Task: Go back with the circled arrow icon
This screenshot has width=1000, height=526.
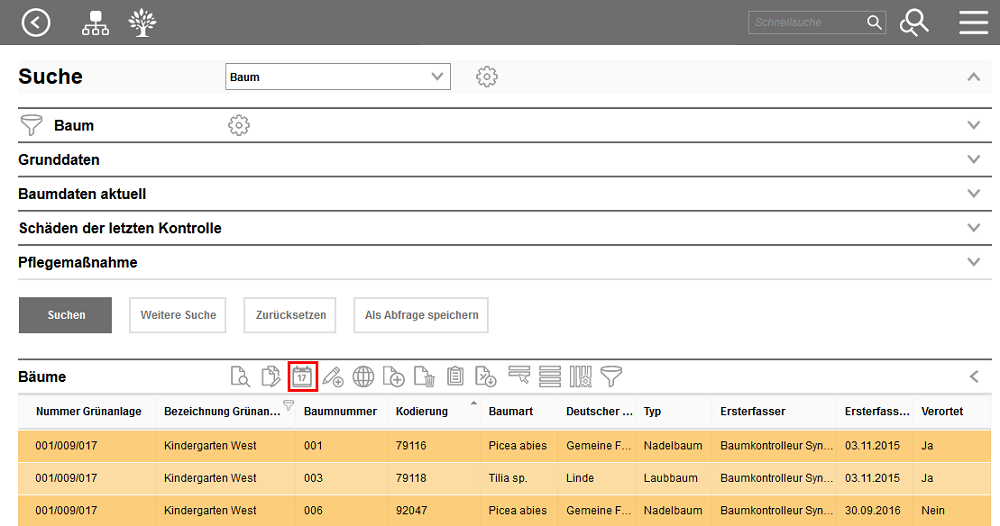Action: pyautogui.click(x=36, y=23)
